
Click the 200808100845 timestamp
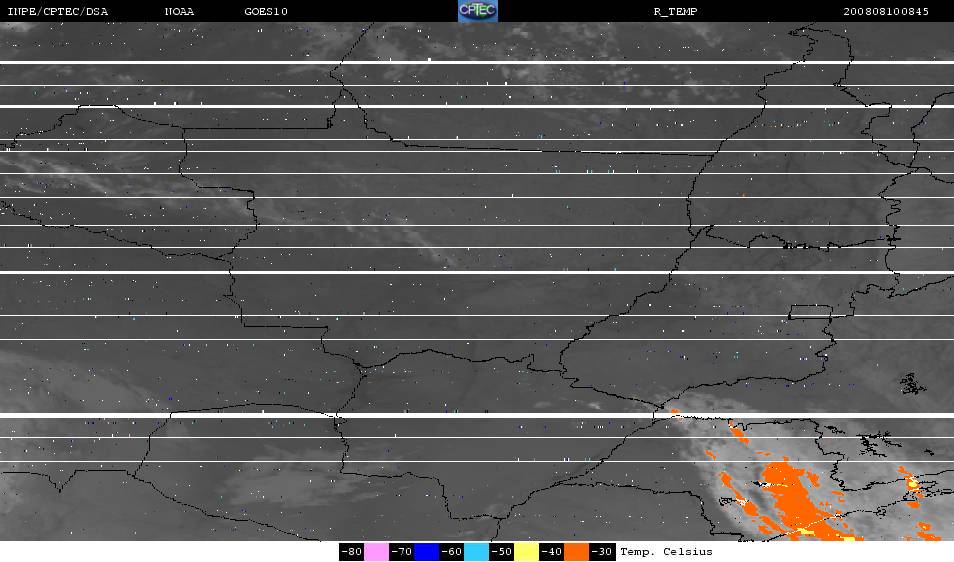886,12
